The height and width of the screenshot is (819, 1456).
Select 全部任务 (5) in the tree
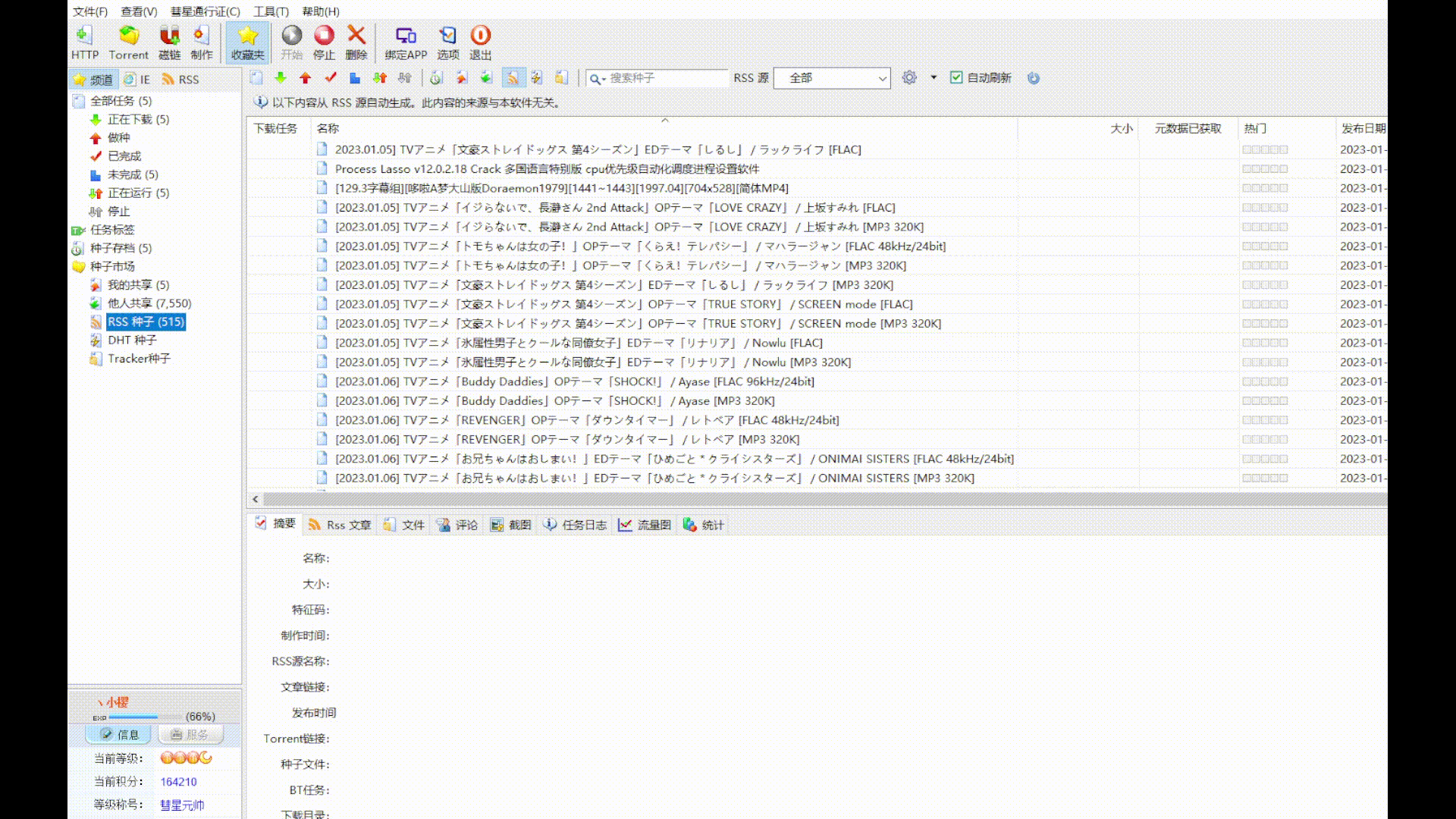click(x=121, y=101)
